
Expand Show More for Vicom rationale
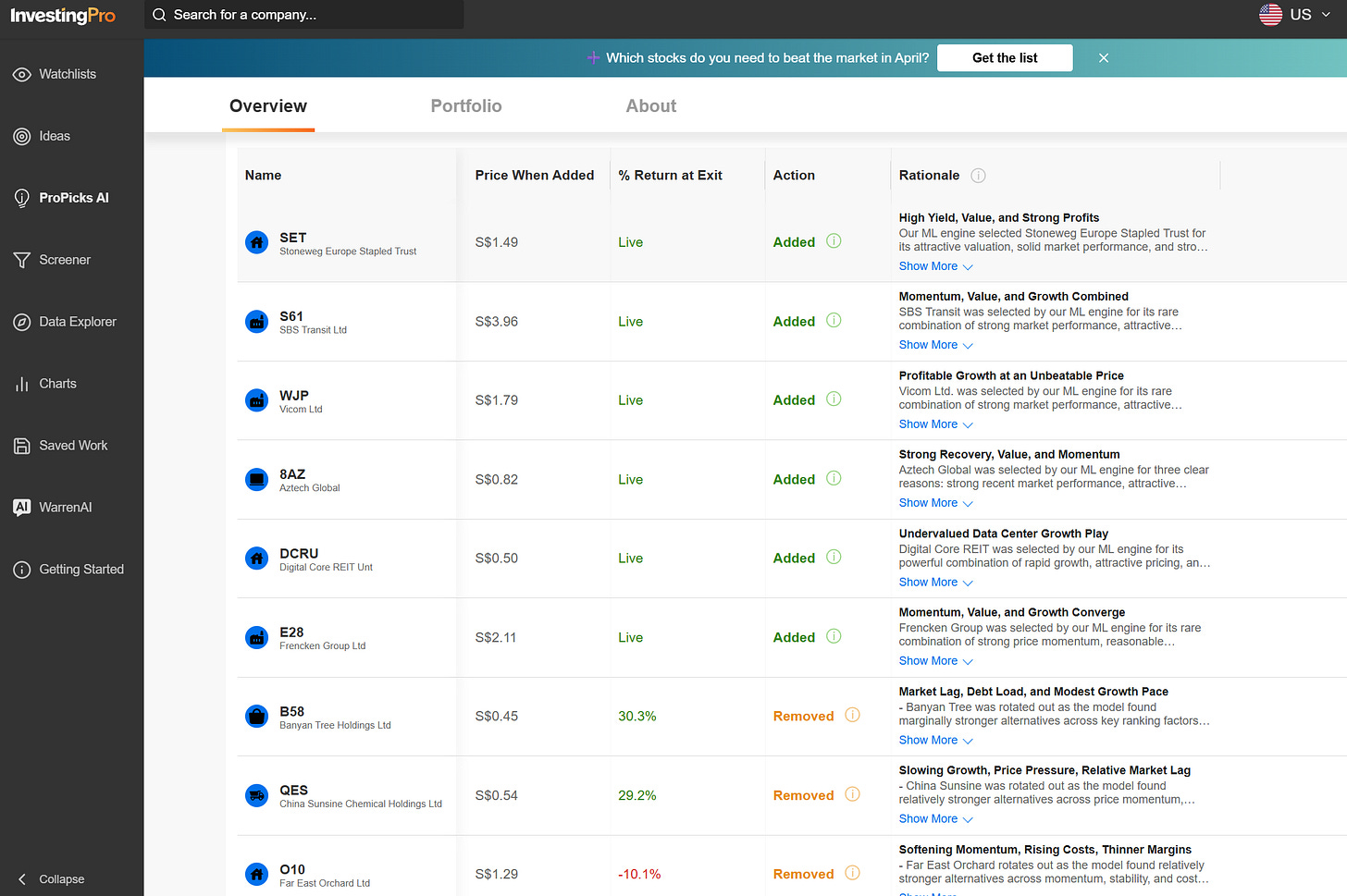point(935,424)
